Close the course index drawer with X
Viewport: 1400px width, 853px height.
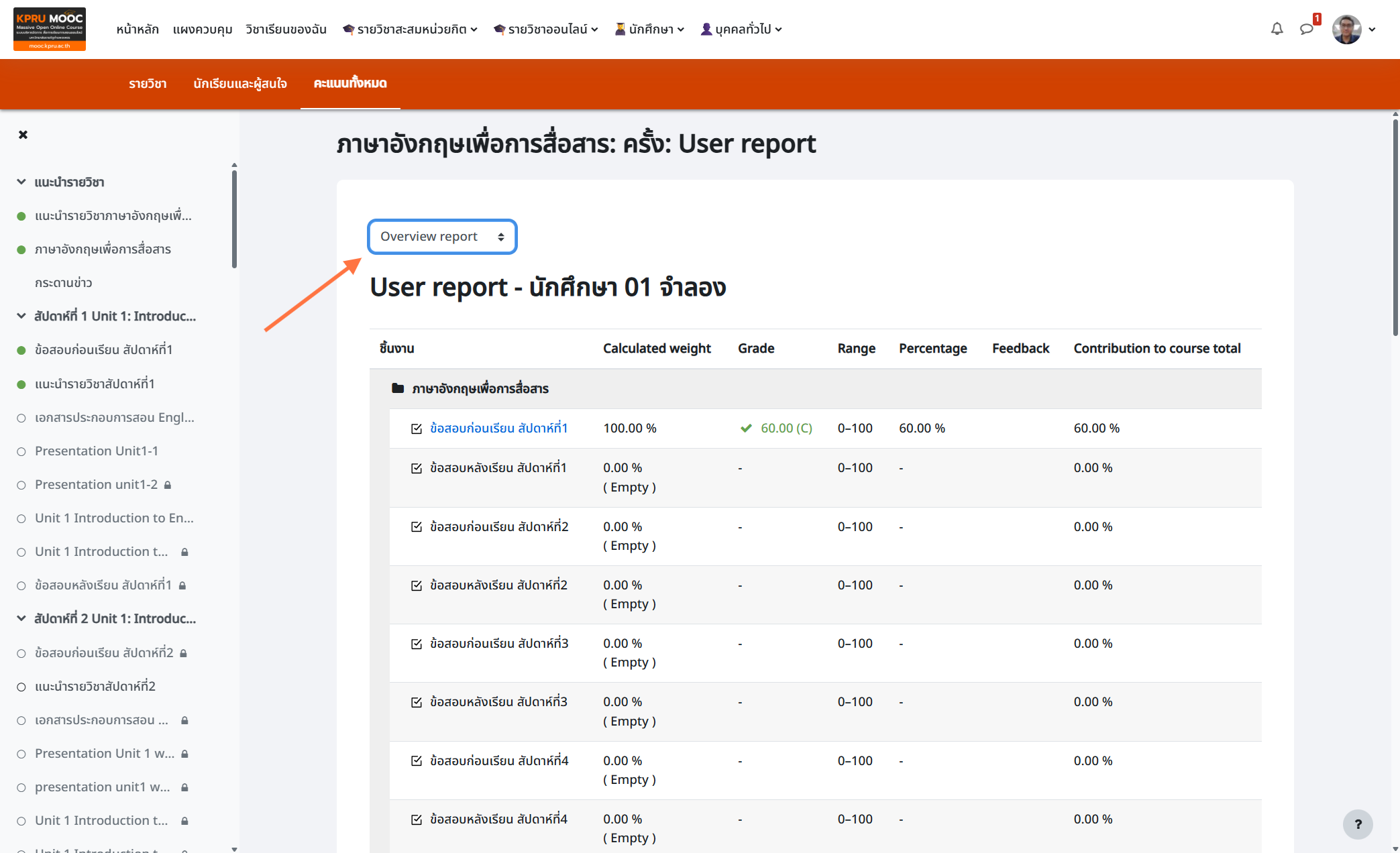click(x=23, y=135)
